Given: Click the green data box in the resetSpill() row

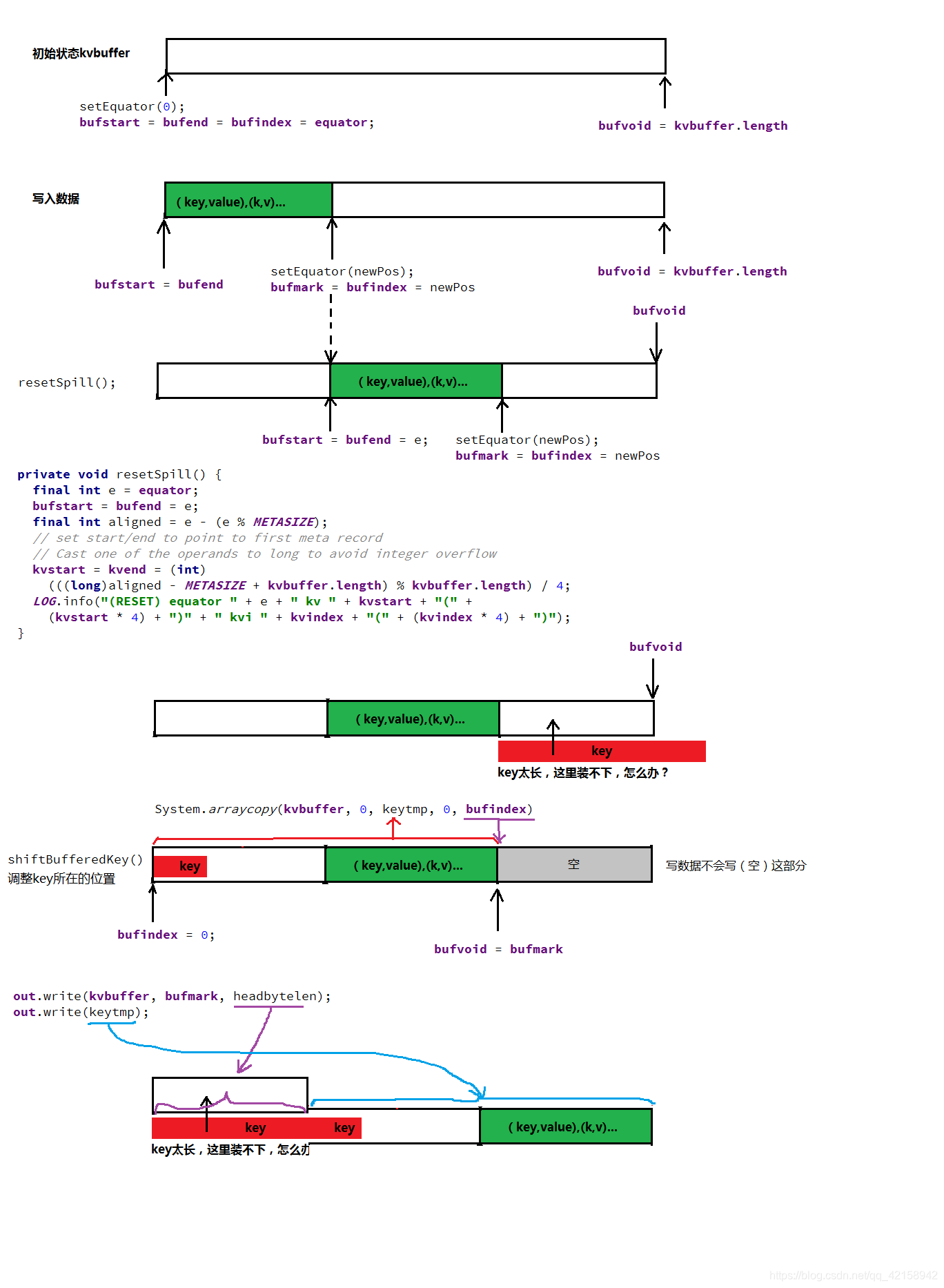Looking at the screenshot, I should pyautogui.click(x=416, y=381).
